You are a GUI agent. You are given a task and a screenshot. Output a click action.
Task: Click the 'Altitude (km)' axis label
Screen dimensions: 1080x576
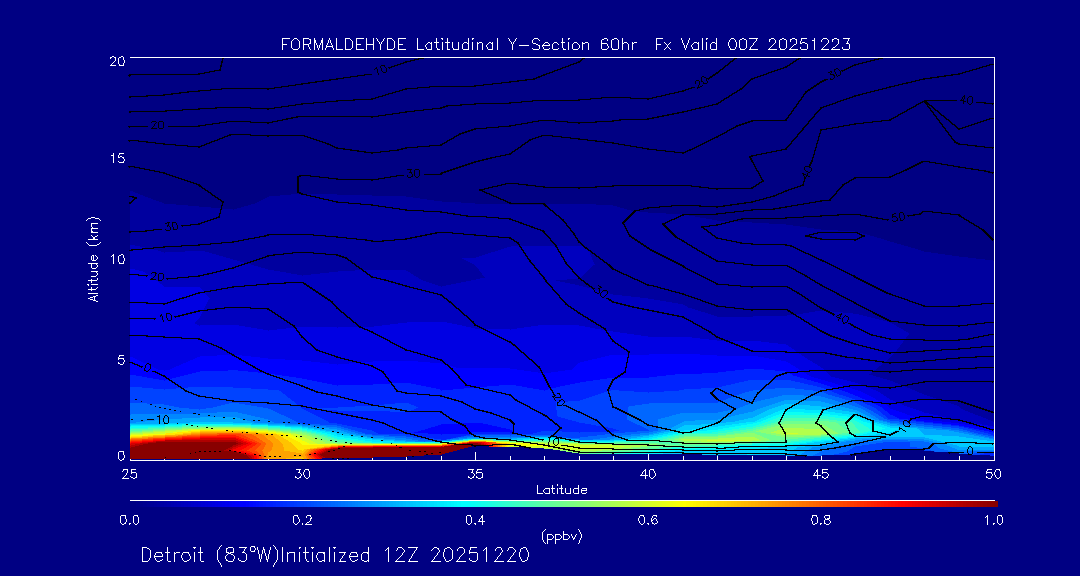(94, 259)
